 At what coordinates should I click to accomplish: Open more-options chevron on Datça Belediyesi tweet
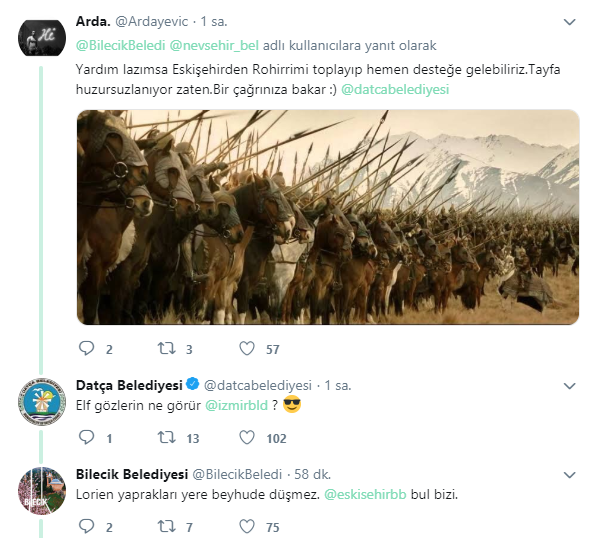click(569, 386)
